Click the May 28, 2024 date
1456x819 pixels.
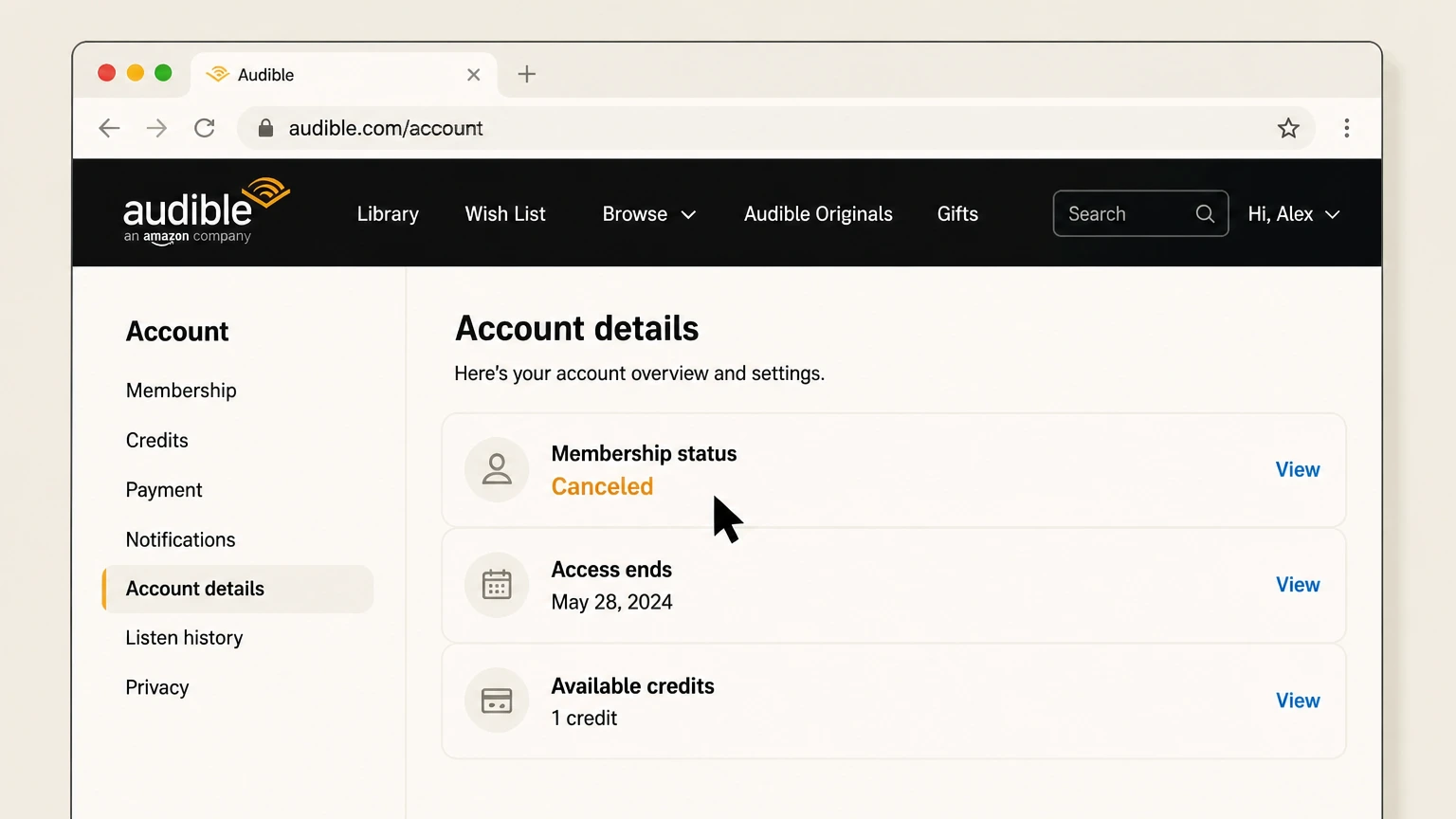(x=612, y=602)
